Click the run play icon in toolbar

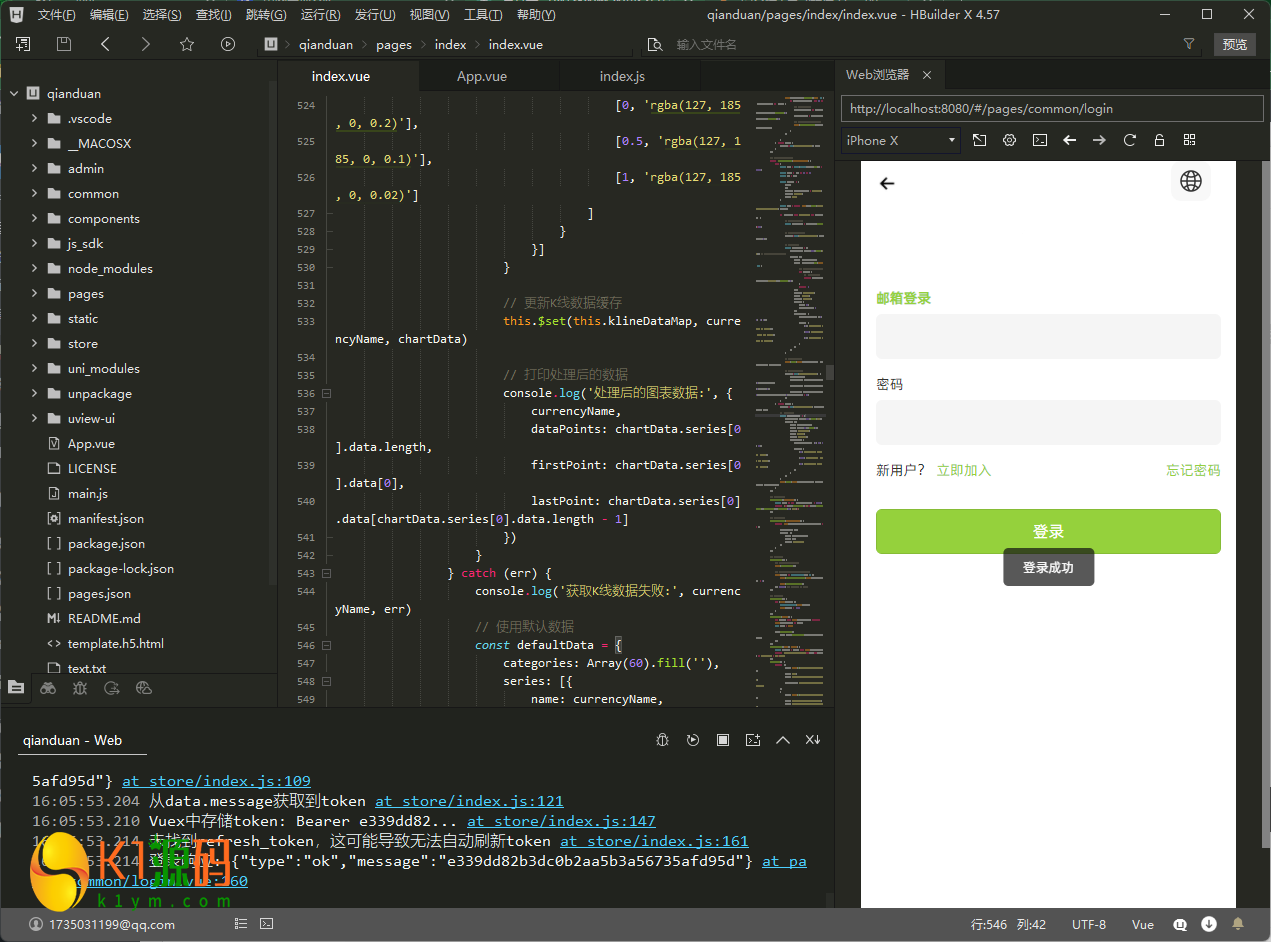(228, 44)
